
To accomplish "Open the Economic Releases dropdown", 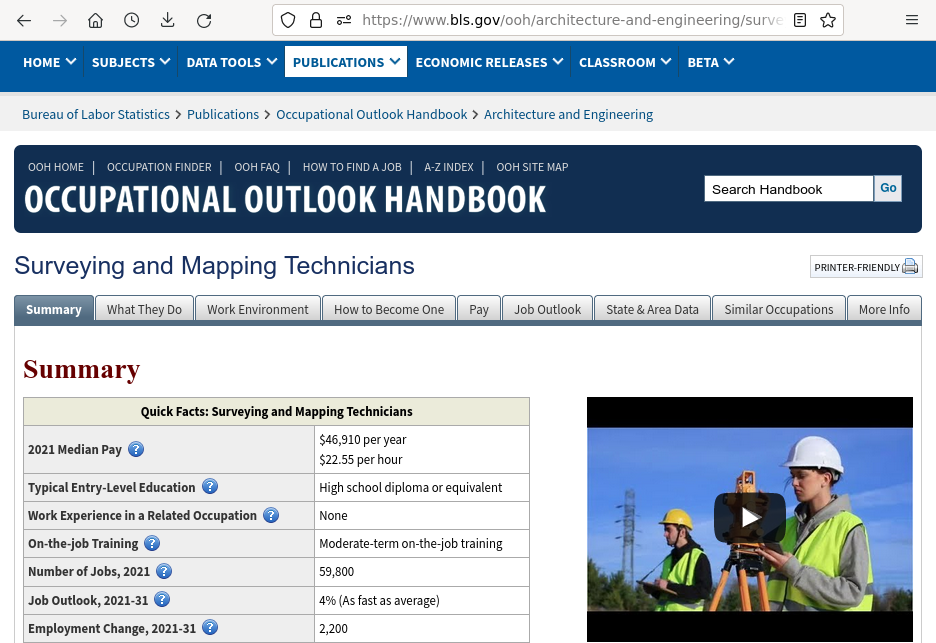I will click(x=489, y=62).
